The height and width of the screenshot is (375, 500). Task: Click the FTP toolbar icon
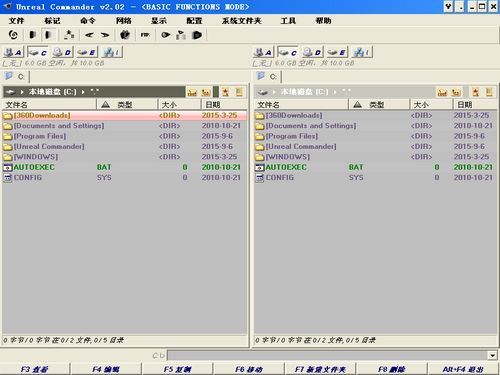pos(145,35)
